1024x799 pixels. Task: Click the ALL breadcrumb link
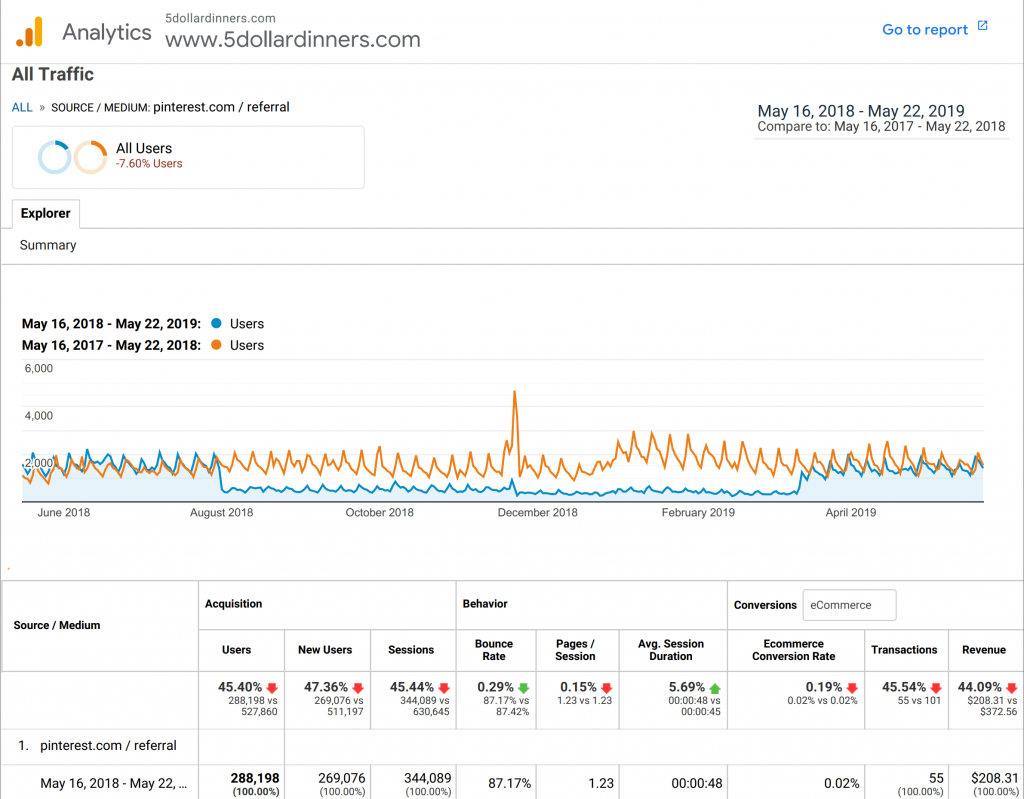point(22,107)
